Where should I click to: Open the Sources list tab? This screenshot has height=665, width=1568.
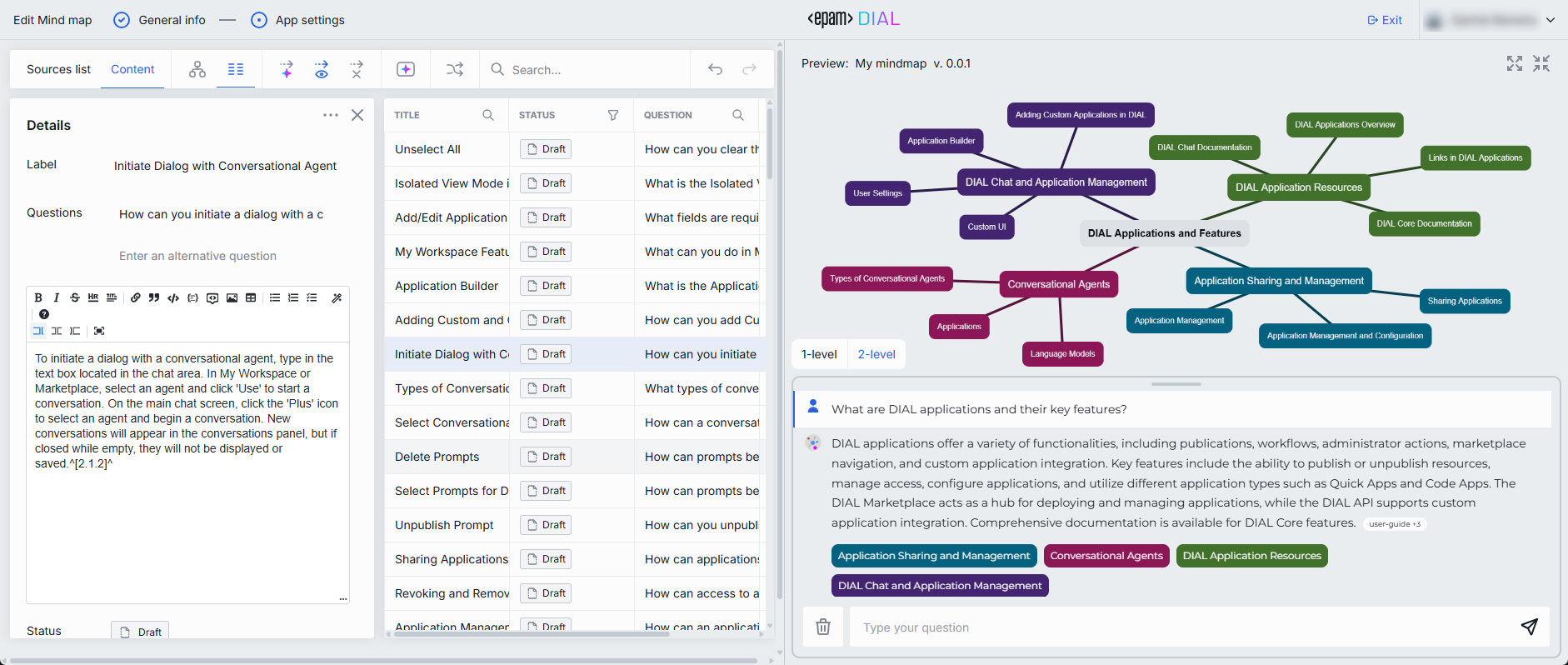[x=58, y=69]
